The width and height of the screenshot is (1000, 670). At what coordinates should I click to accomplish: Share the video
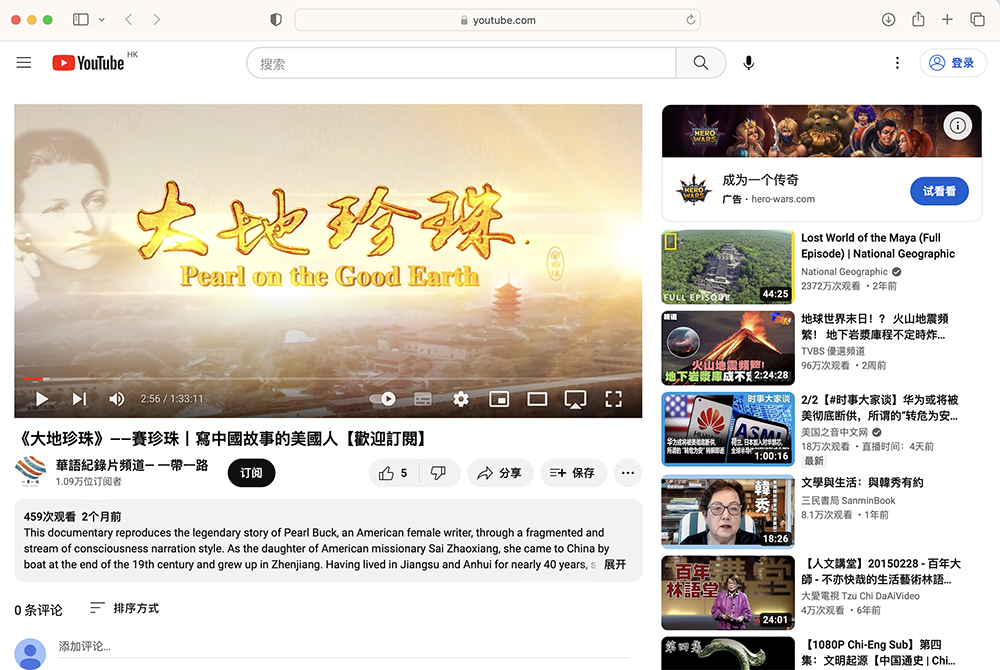click(x=501, y=473)
